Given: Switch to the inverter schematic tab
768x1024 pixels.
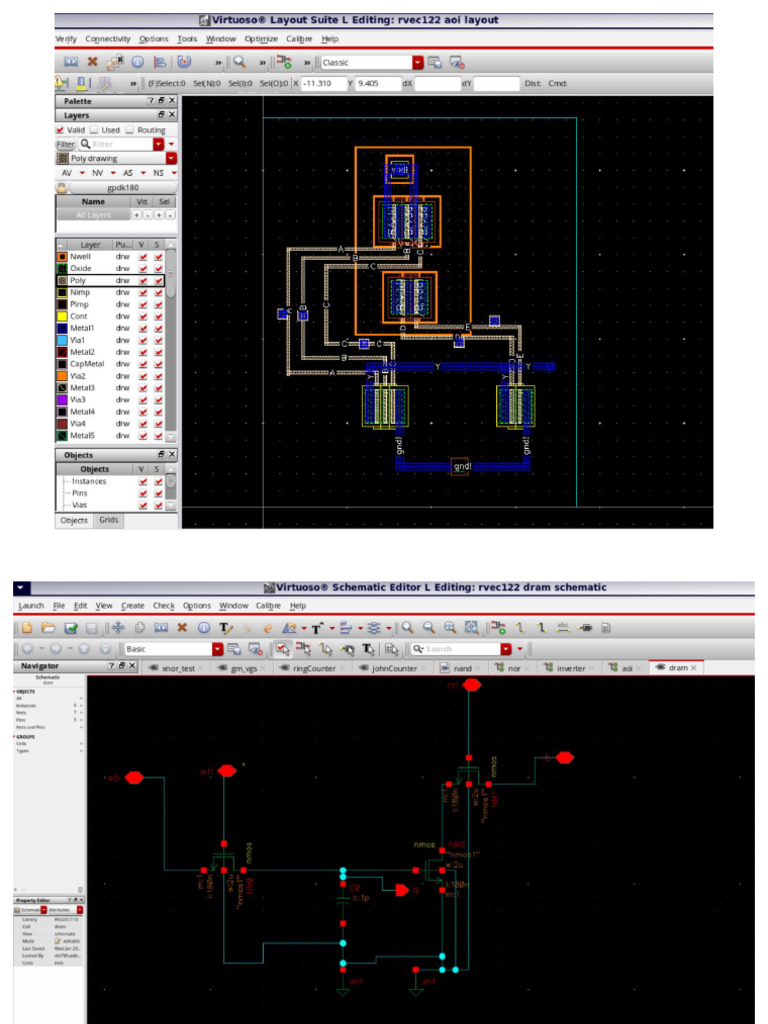Looking at the screenshot, I should point(570,667).
